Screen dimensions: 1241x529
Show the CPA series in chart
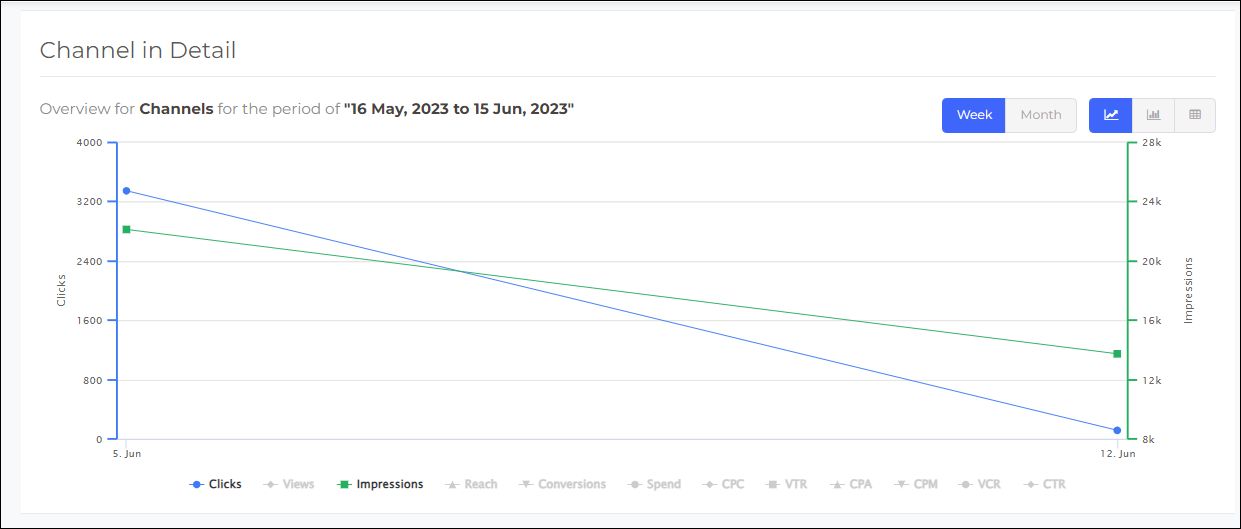click(x=850, y=484)
